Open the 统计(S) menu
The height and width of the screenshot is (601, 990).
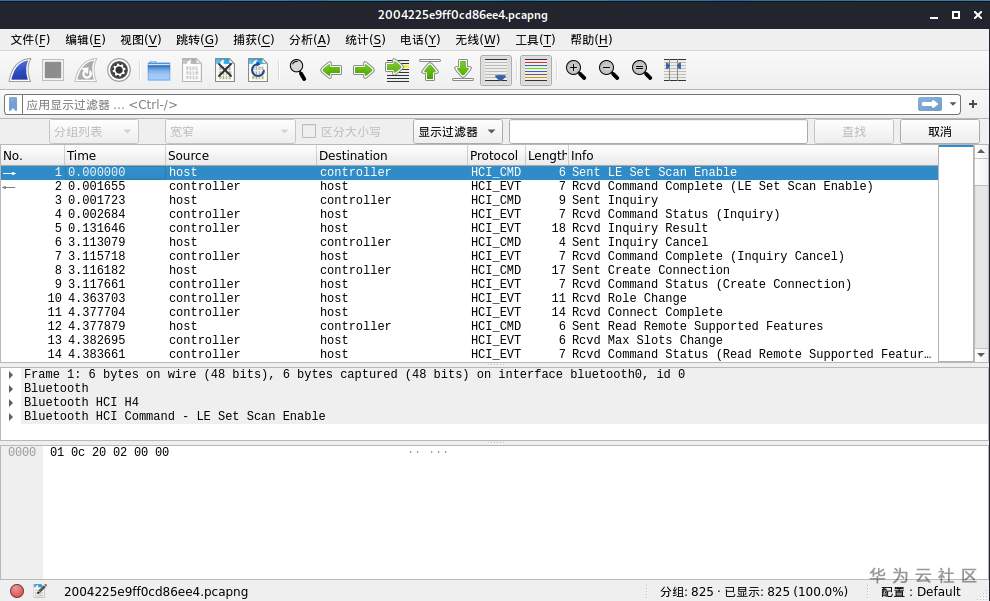365,40
